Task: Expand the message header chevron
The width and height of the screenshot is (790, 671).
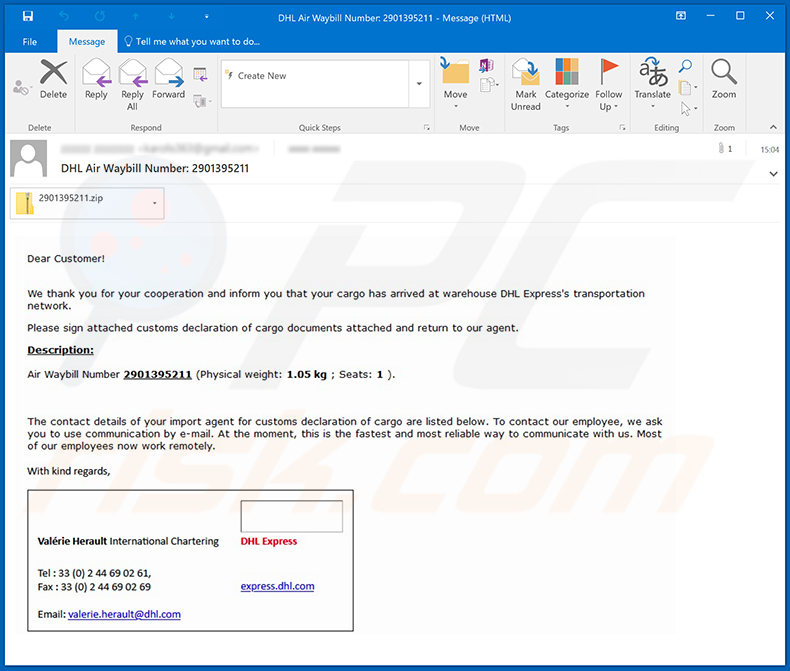Action: pyautogui.click(x=773, y=174)
